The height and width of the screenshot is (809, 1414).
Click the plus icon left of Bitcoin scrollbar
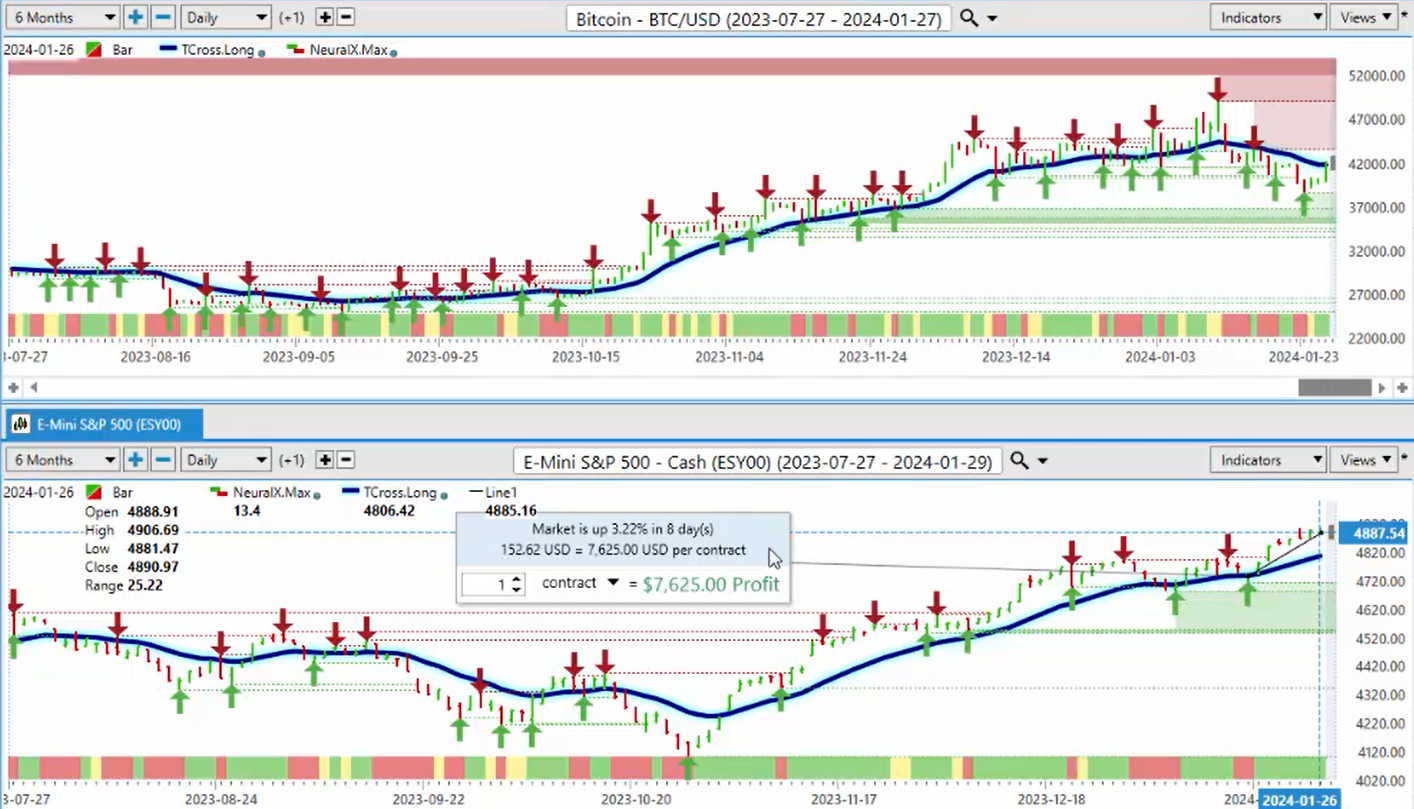pyautogui.click(x=13, y=387)
